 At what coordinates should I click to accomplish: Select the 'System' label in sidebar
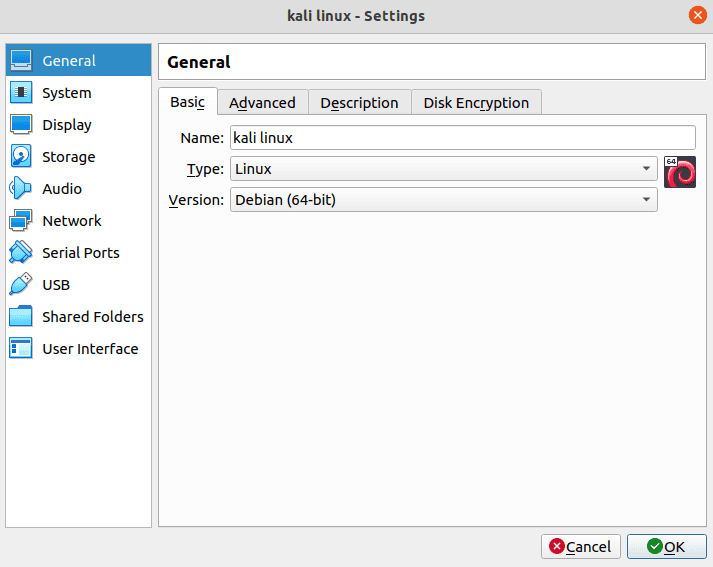tap(67, 93)
